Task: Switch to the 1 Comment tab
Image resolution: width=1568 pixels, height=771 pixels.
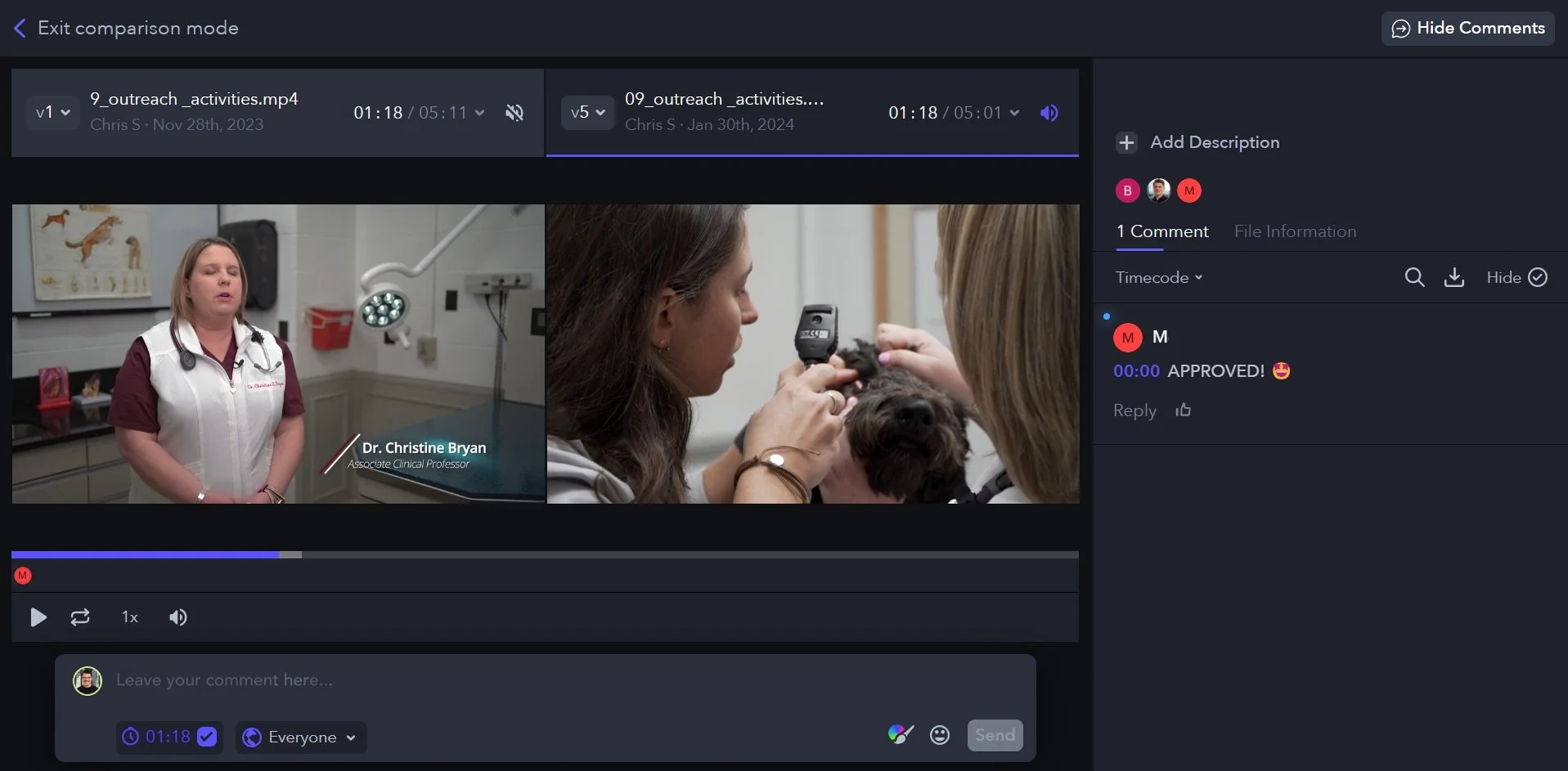Action: tap(1162, 231)
